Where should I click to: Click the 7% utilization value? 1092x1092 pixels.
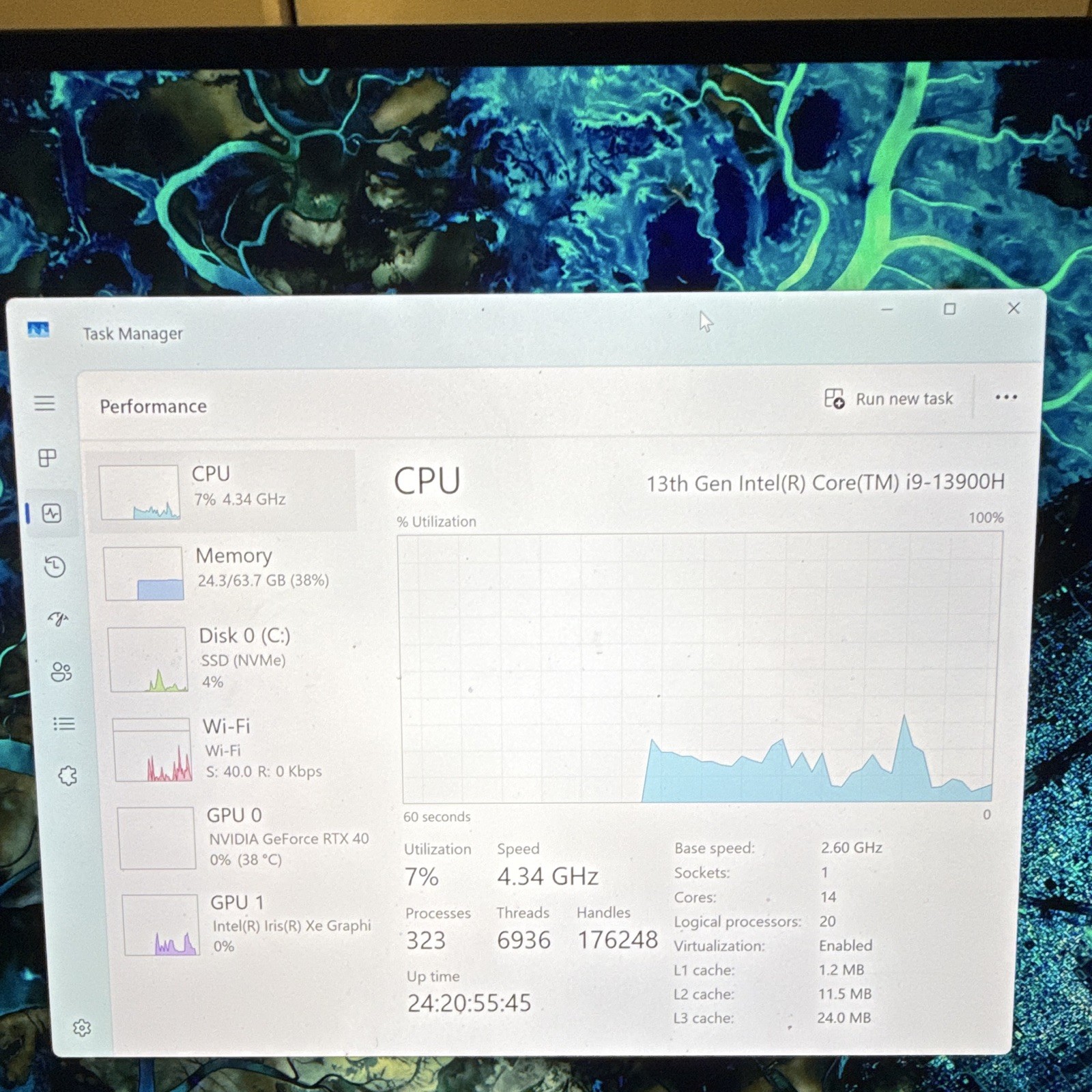pos(422,877)
